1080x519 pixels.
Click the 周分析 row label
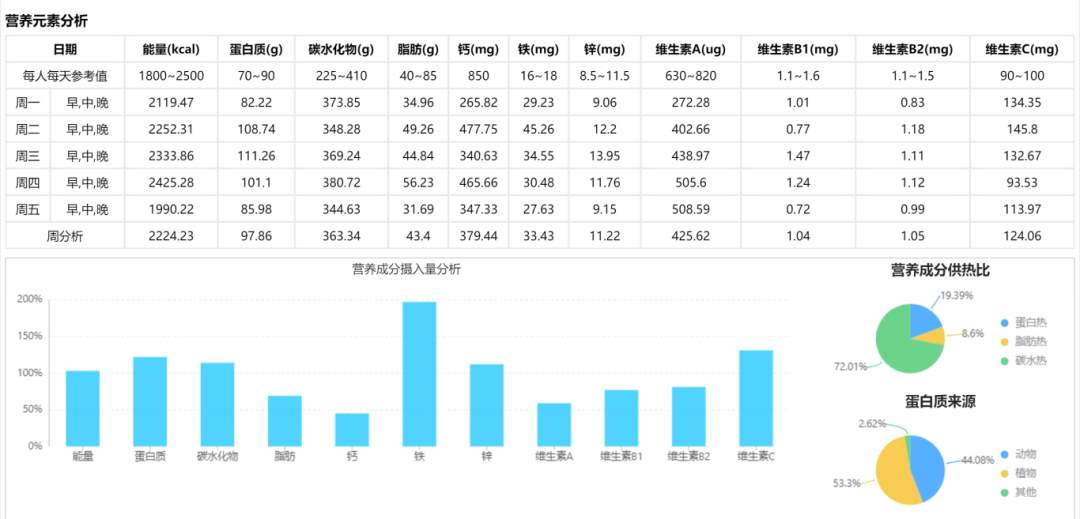pyautogui.click(x=65, y=236)
